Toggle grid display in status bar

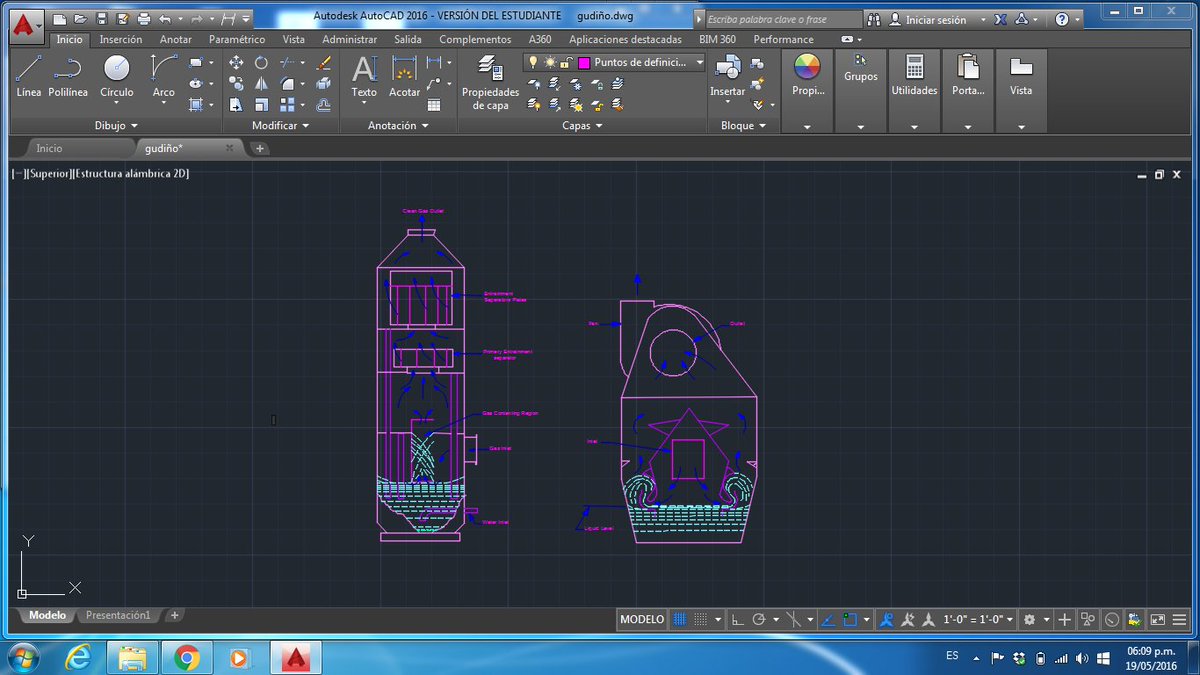point(680,619)
